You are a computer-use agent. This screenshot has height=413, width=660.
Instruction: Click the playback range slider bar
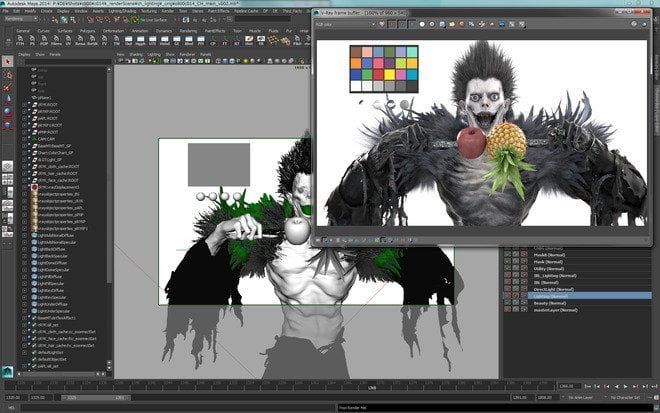point(96,397)
